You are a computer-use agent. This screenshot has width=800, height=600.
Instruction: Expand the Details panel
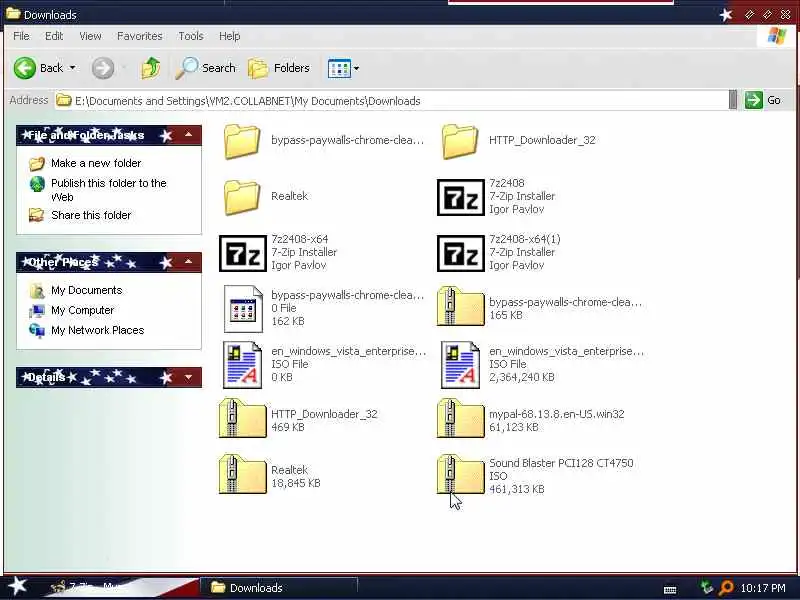tap(188, 377)
